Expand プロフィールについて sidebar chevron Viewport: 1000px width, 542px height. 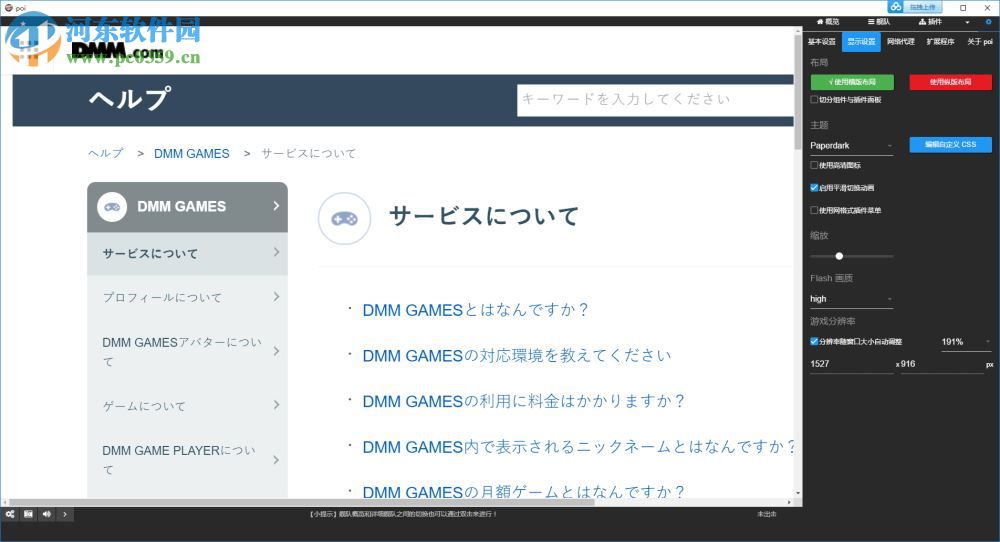pos(276,297)
